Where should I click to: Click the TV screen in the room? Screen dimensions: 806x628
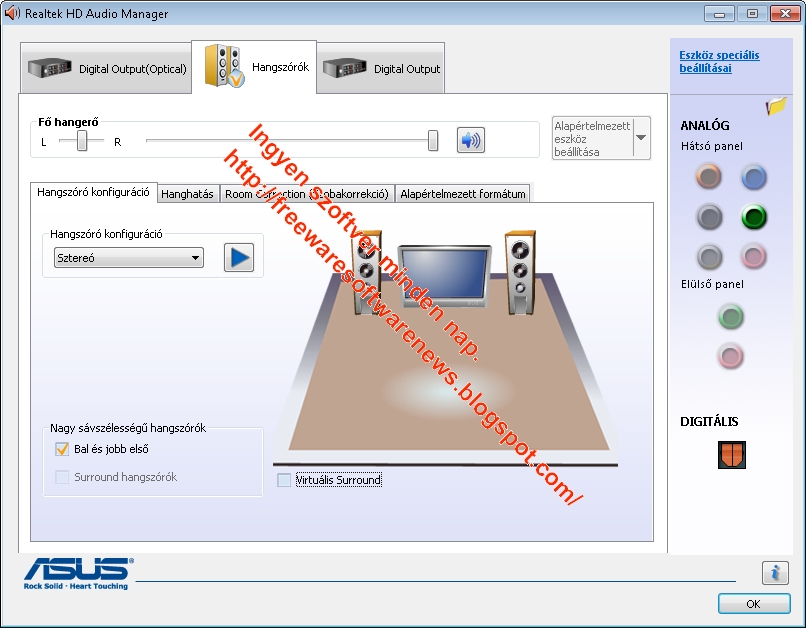(445, 275)
